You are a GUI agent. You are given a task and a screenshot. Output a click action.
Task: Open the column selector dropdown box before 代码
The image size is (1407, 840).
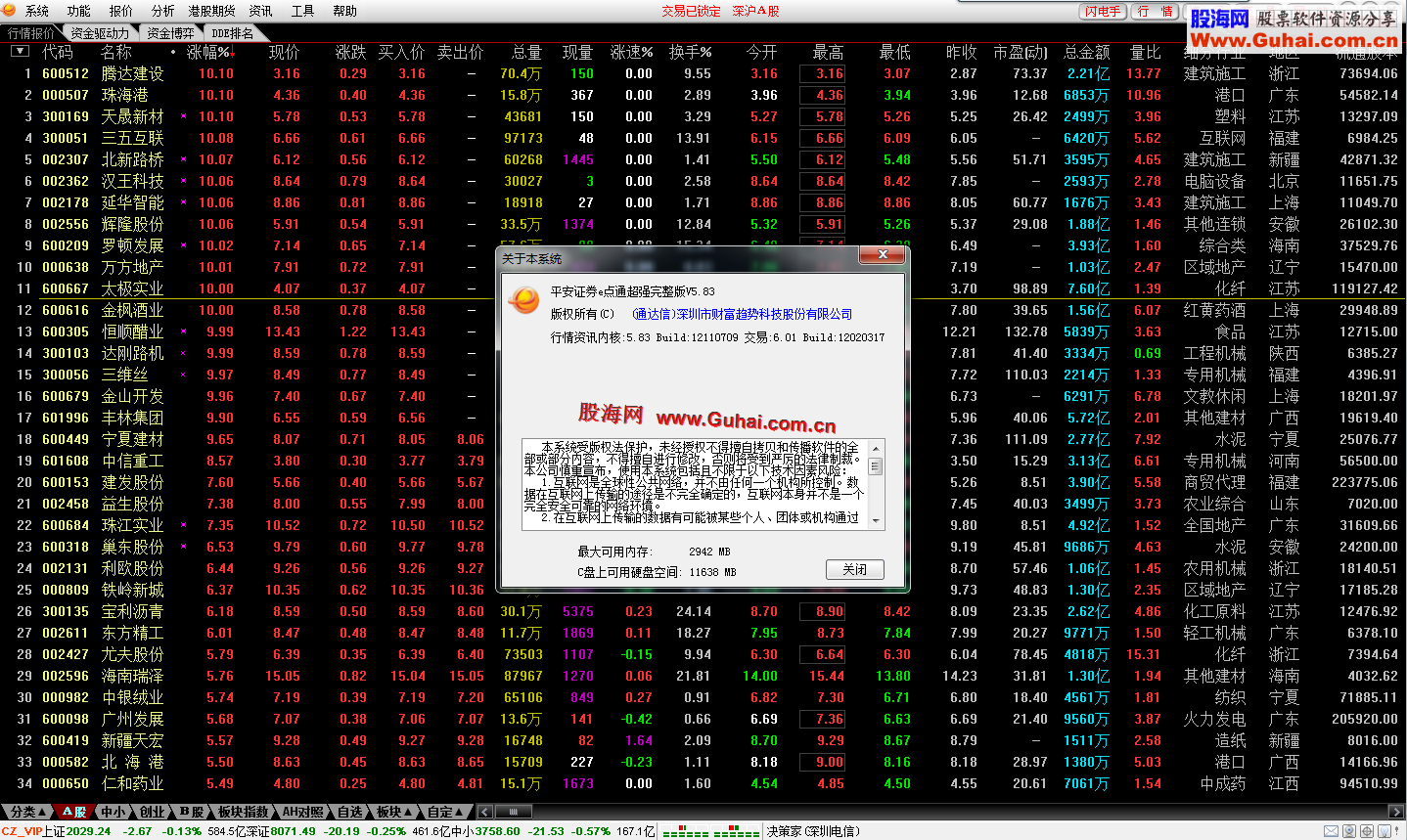pos(19,52)
